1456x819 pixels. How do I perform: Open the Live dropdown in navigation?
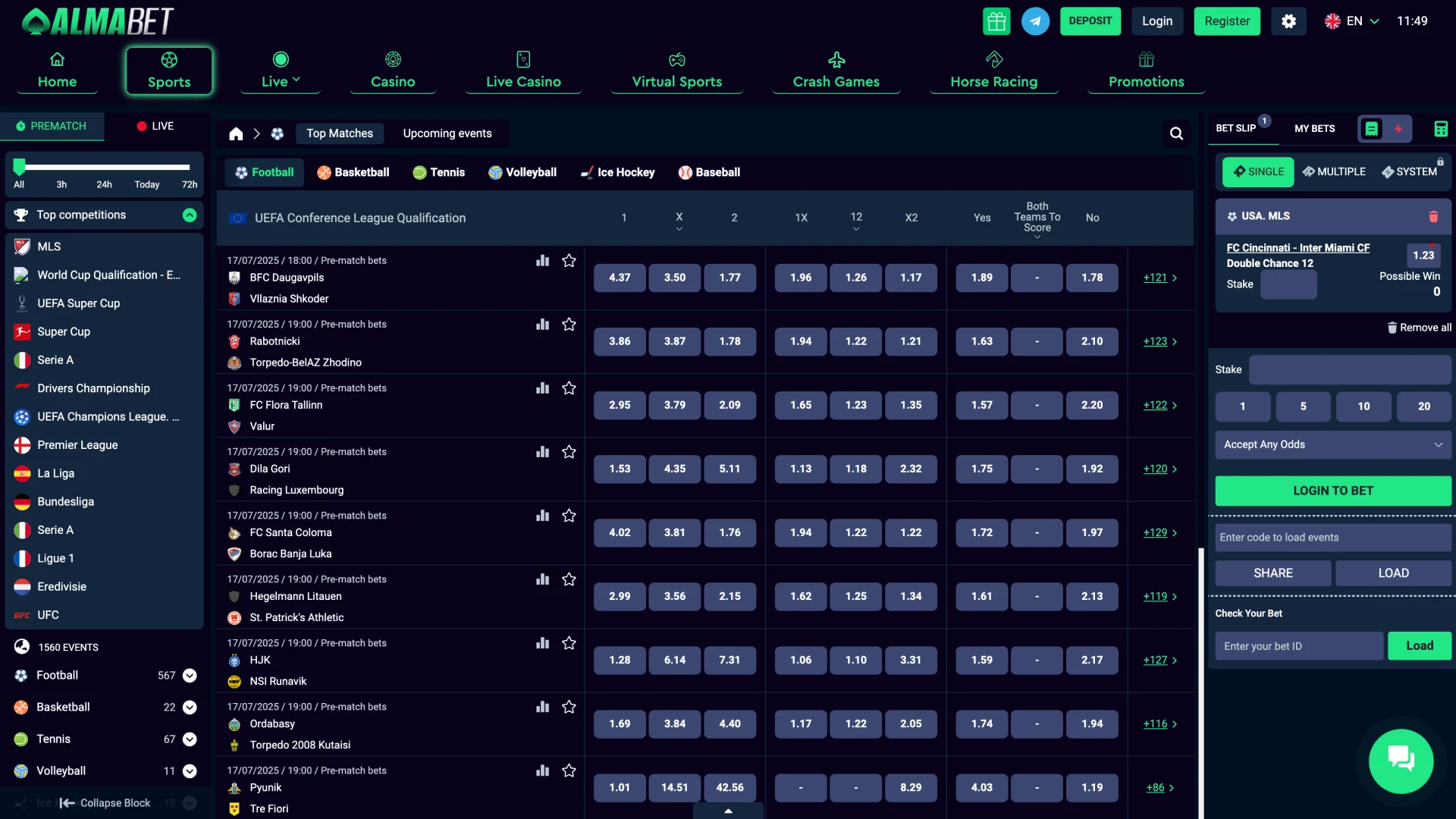coord(281,71)
